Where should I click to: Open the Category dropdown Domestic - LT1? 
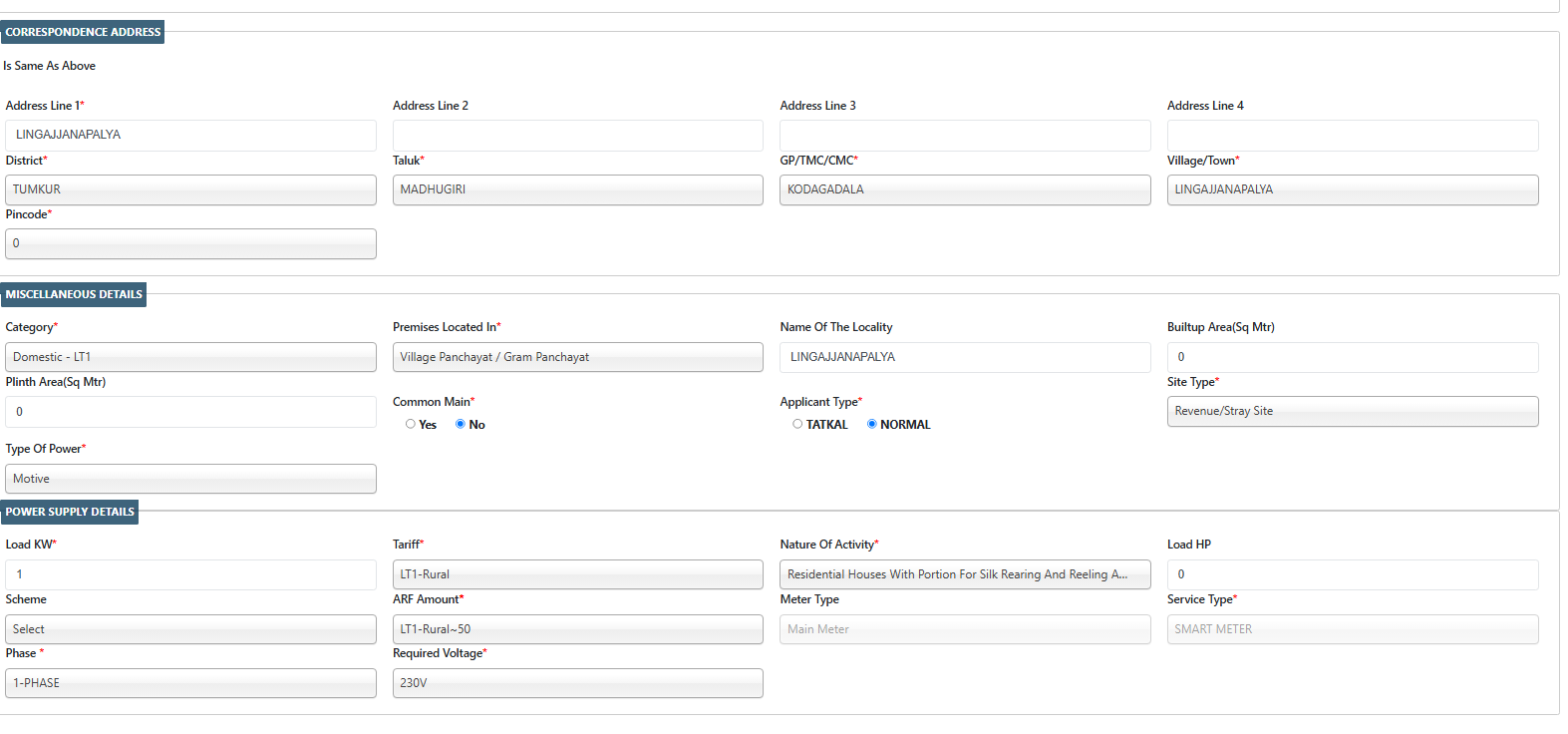point(190,357)
